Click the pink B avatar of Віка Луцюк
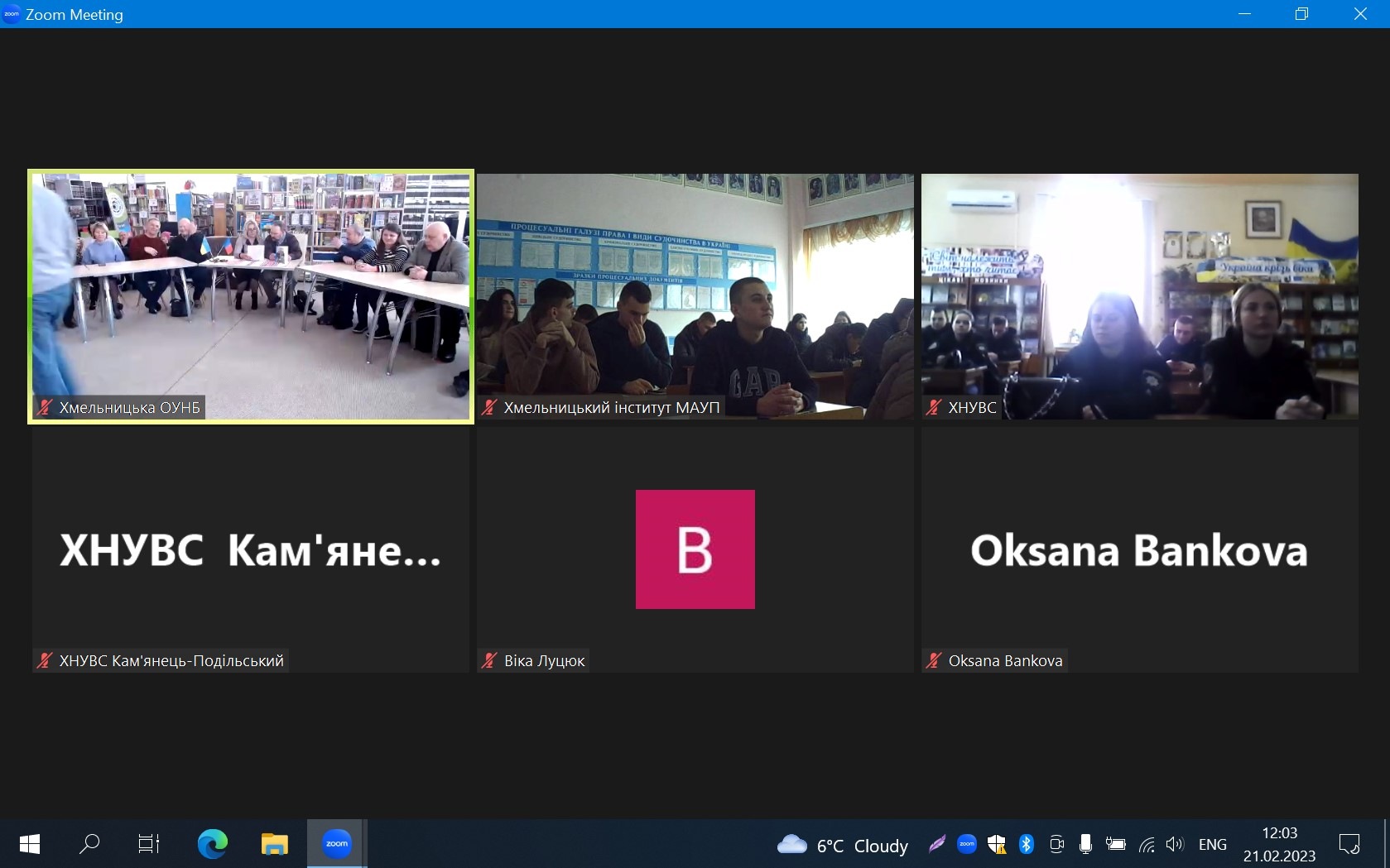 point(695,549)
